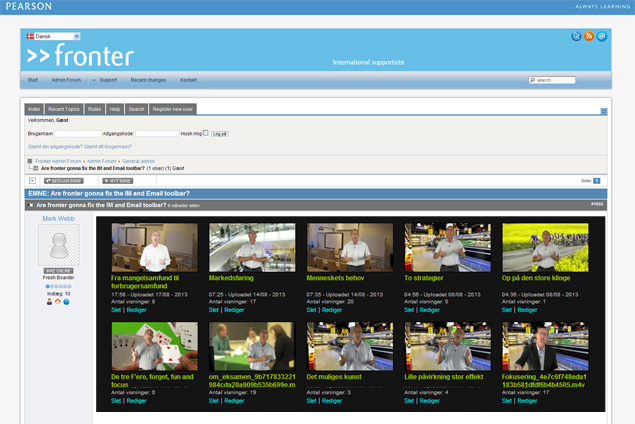Expand the Support menu

coord(104,80)
